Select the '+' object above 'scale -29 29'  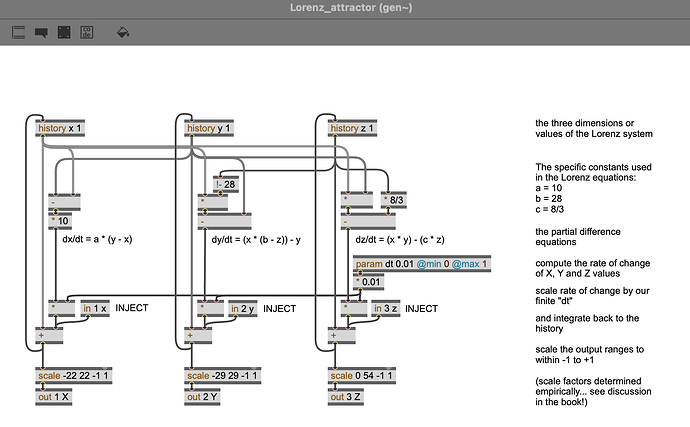(x=198, y=335)
